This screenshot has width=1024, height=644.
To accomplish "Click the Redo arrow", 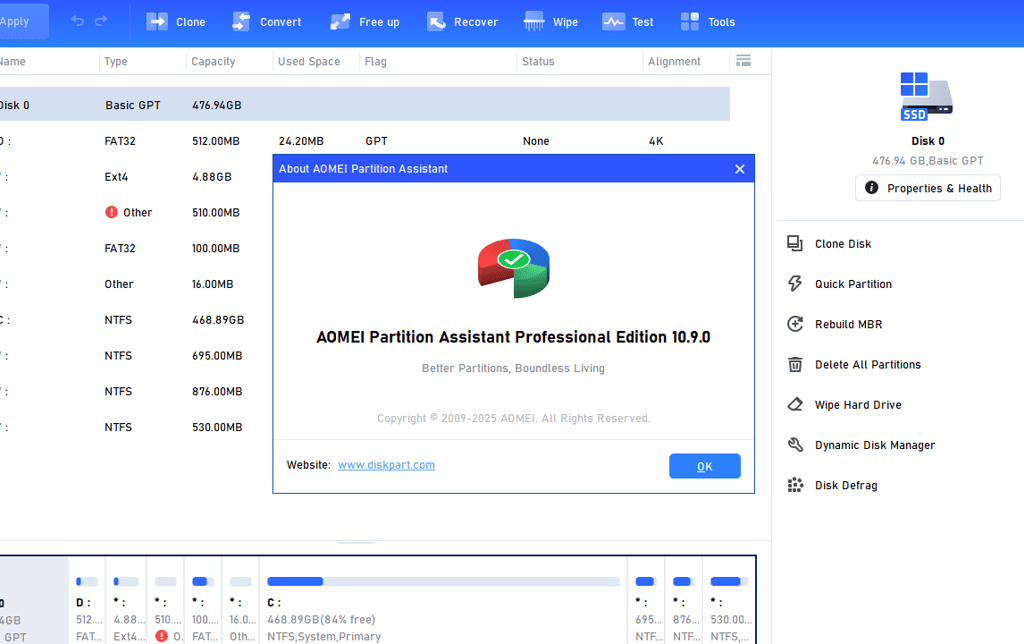I will pyautogui.click(x=101, y=21).
